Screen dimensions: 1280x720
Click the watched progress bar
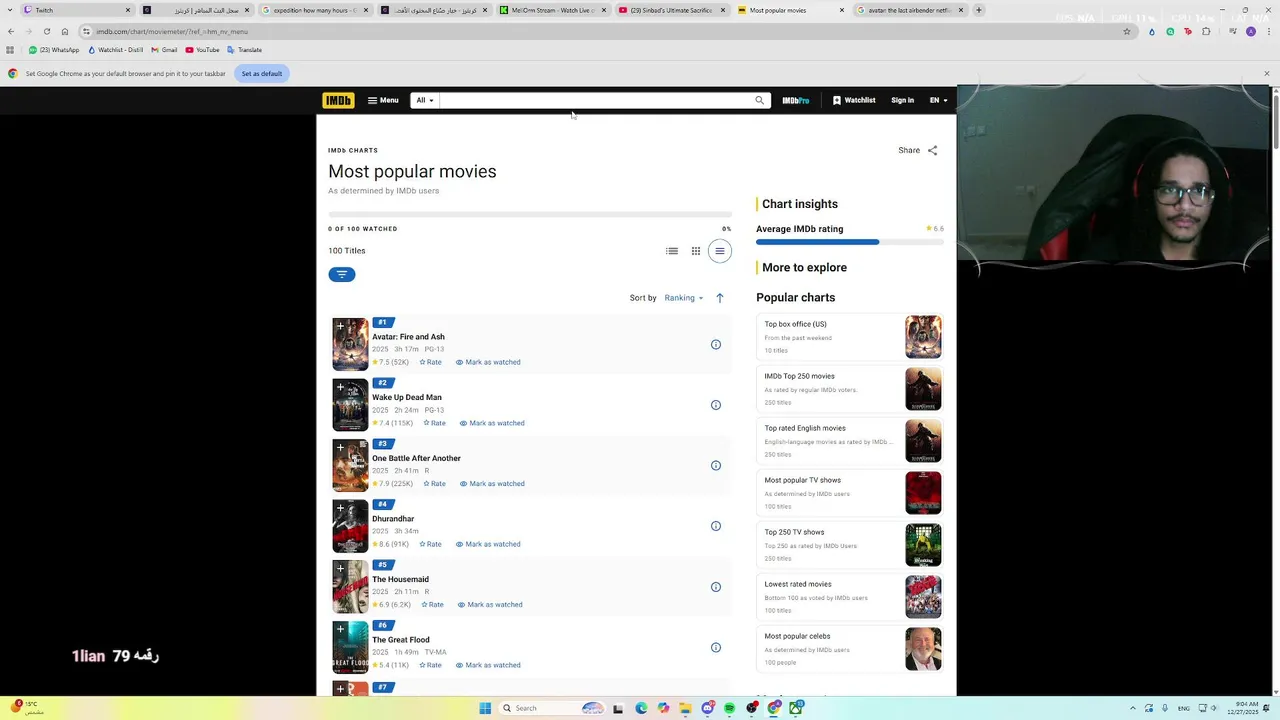click(x=530, y=214)
